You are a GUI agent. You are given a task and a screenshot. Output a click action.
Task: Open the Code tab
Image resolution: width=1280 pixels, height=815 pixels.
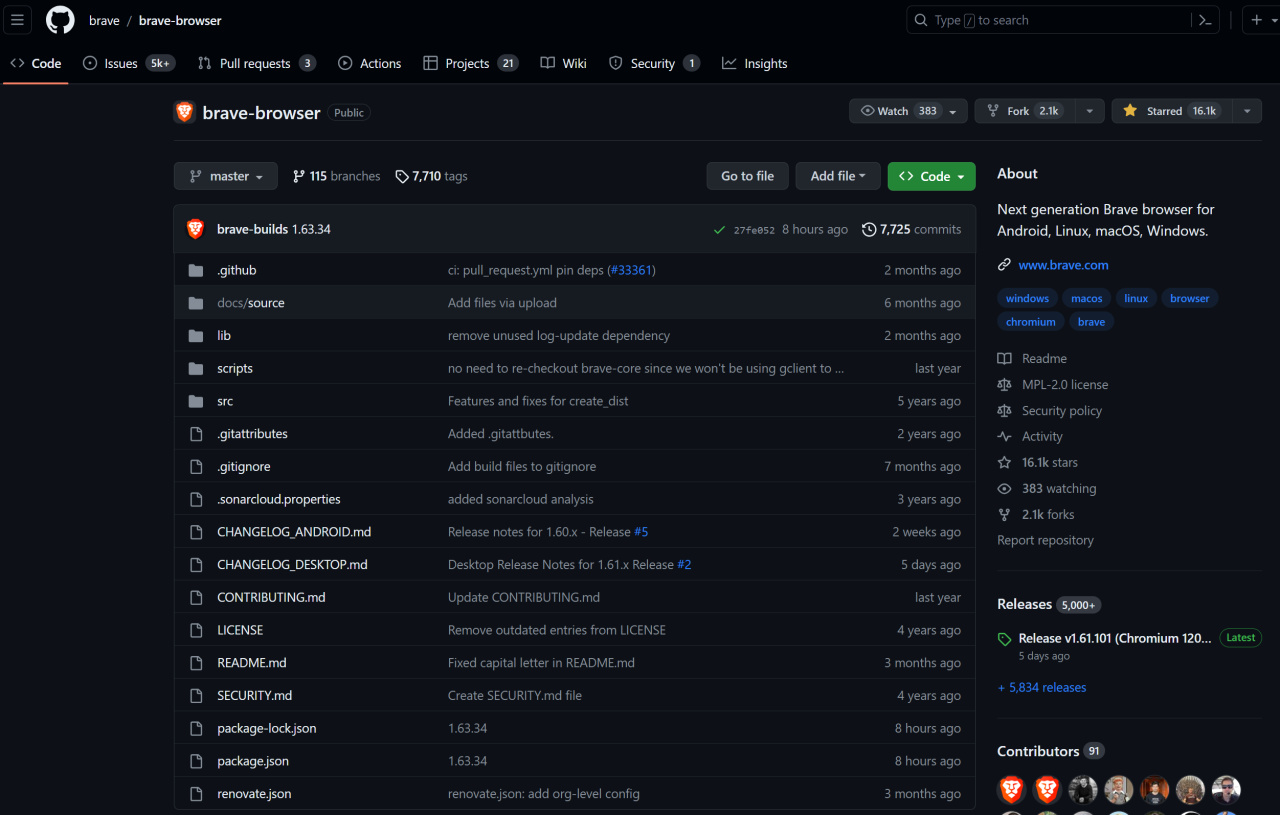(x=36, y=63)
